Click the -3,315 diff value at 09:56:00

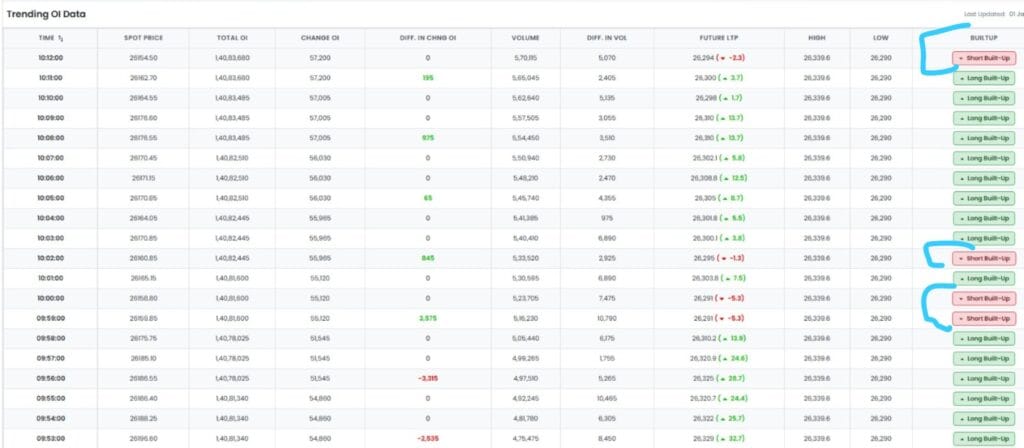427,378
